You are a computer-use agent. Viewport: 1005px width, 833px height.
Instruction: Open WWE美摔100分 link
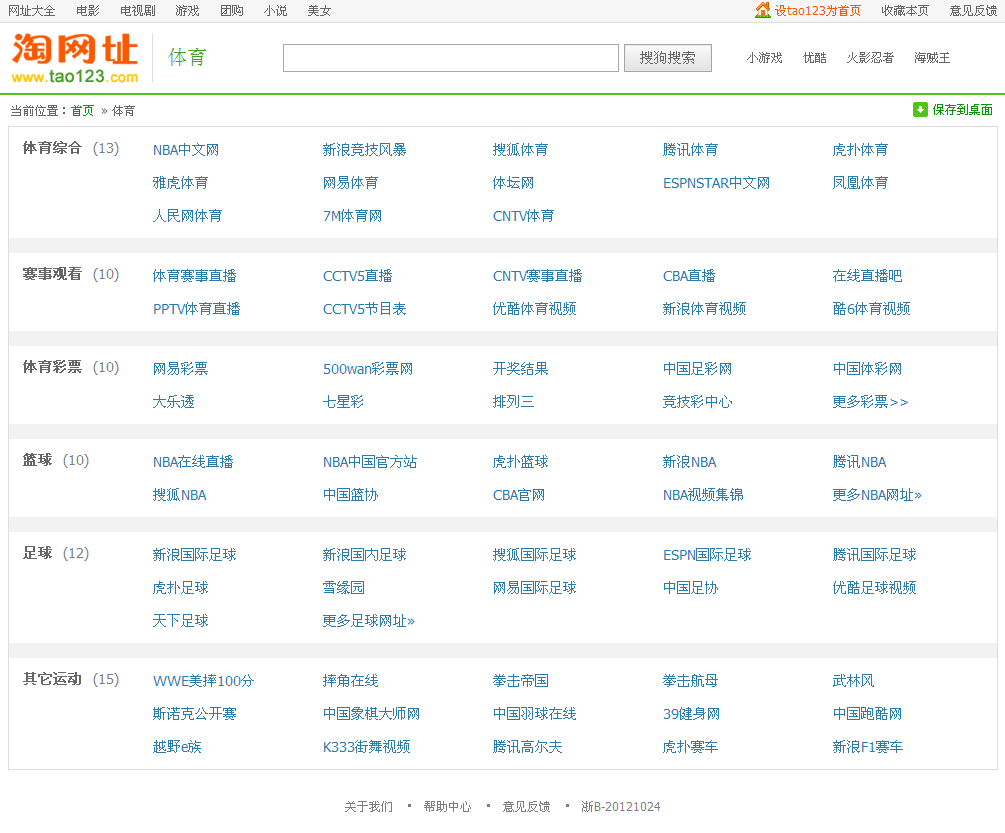[203, 681]
